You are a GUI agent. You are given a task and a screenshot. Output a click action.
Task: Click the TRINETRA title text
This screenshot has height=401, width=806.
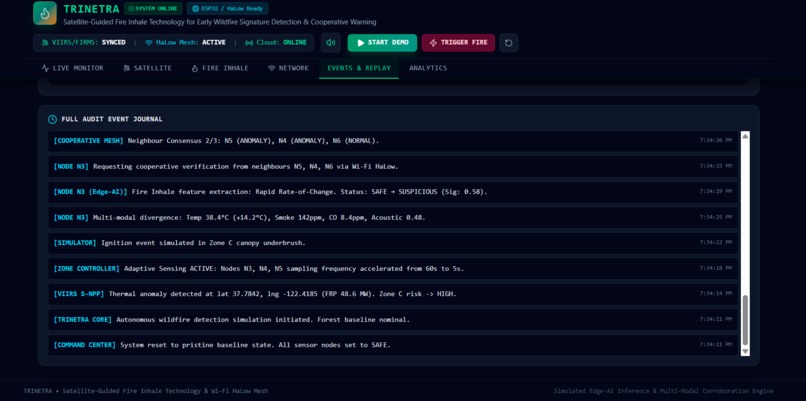pos(91,9)
